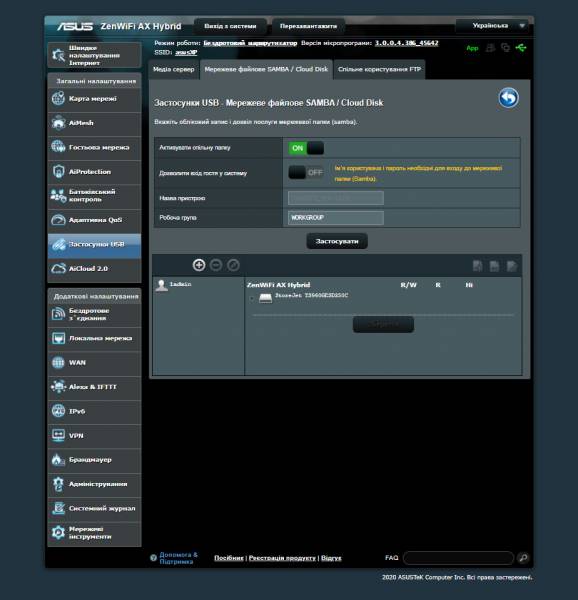Viewport: 578px width, 600px height.
Task: Select USB Applications in sidebar
Action: (x=94, y=245)
